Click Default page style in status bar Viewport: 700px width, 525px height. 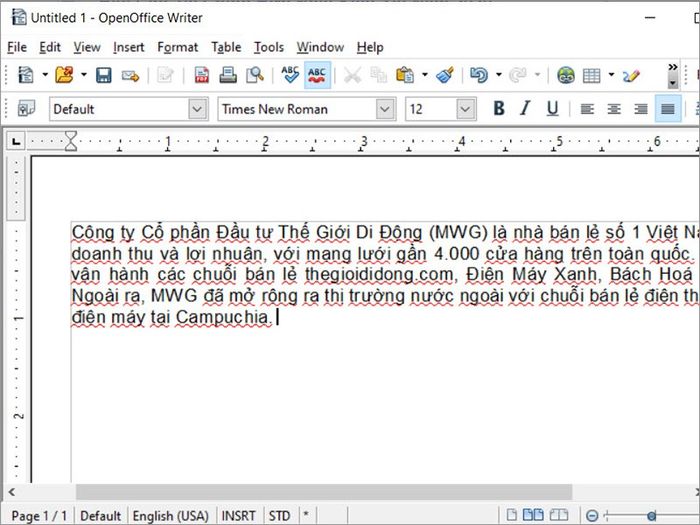[x=101, y=516]
